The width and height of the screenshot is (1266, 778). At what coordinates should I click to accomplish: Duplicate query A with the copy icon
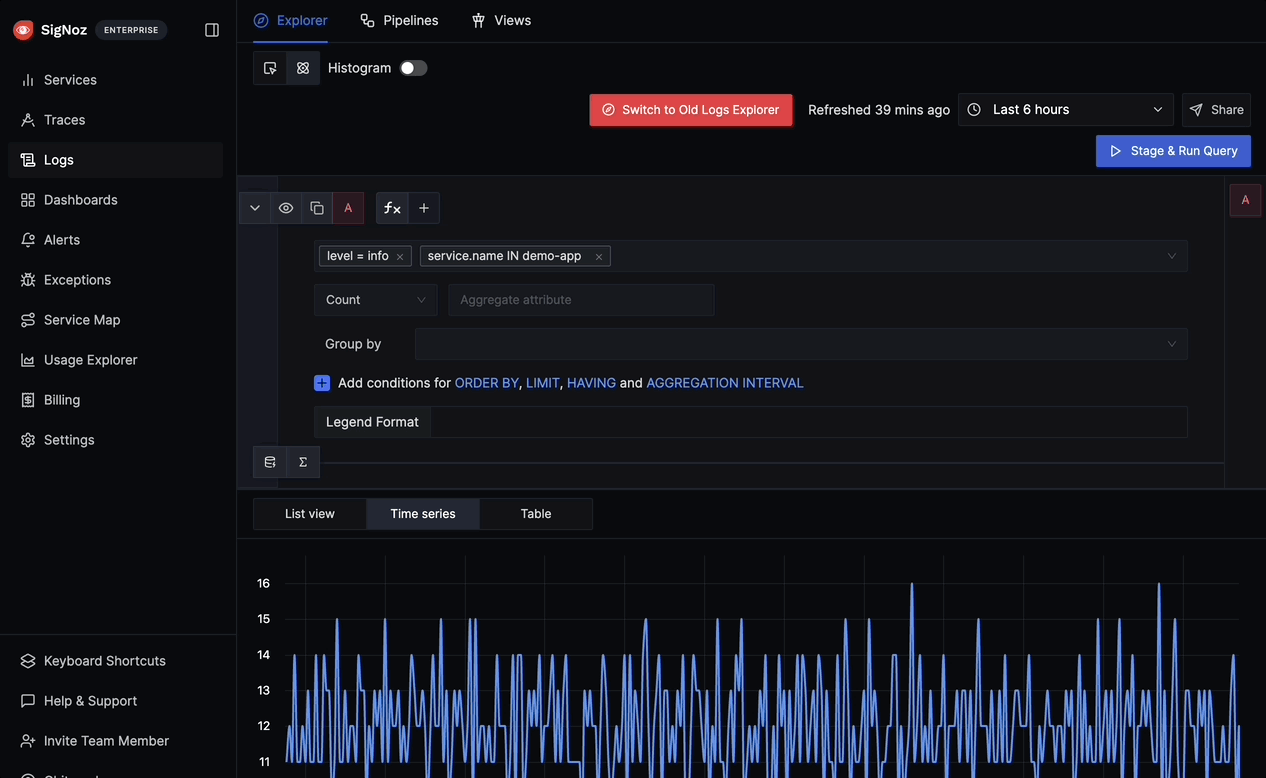[x=317, y=208]
